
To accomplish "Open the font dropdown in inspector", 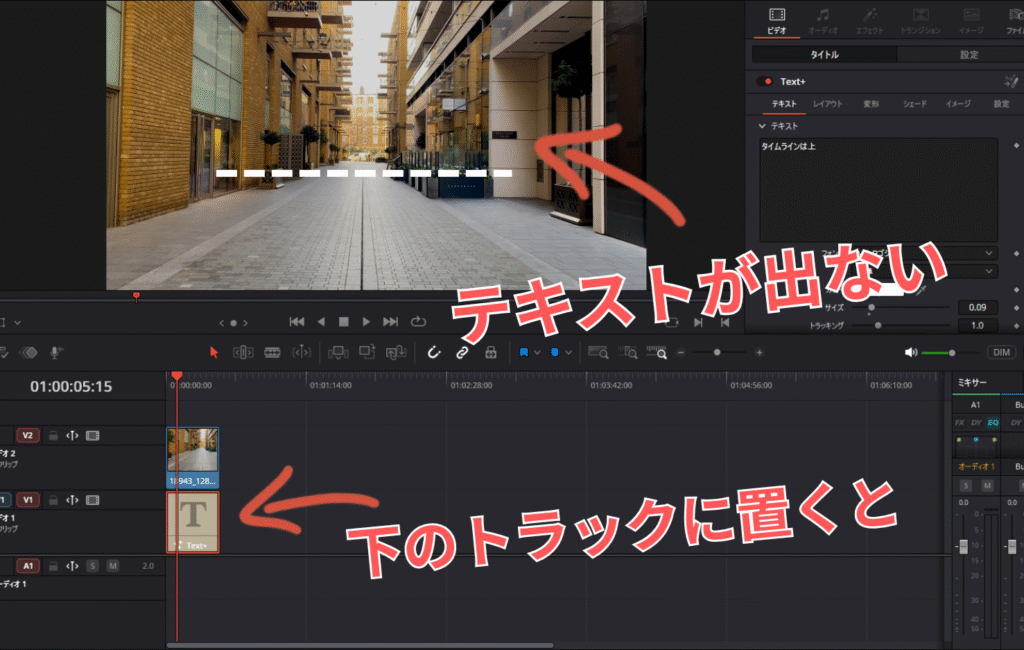I will (x=988, y=253).
